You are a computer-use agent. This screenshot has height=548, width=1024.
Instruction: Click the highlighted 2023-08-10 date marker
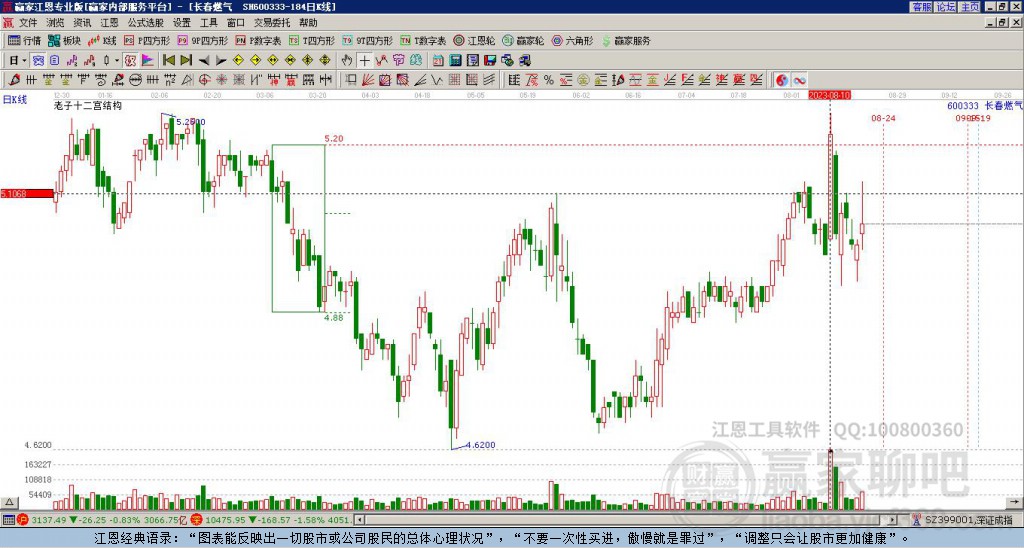point(829,95)
